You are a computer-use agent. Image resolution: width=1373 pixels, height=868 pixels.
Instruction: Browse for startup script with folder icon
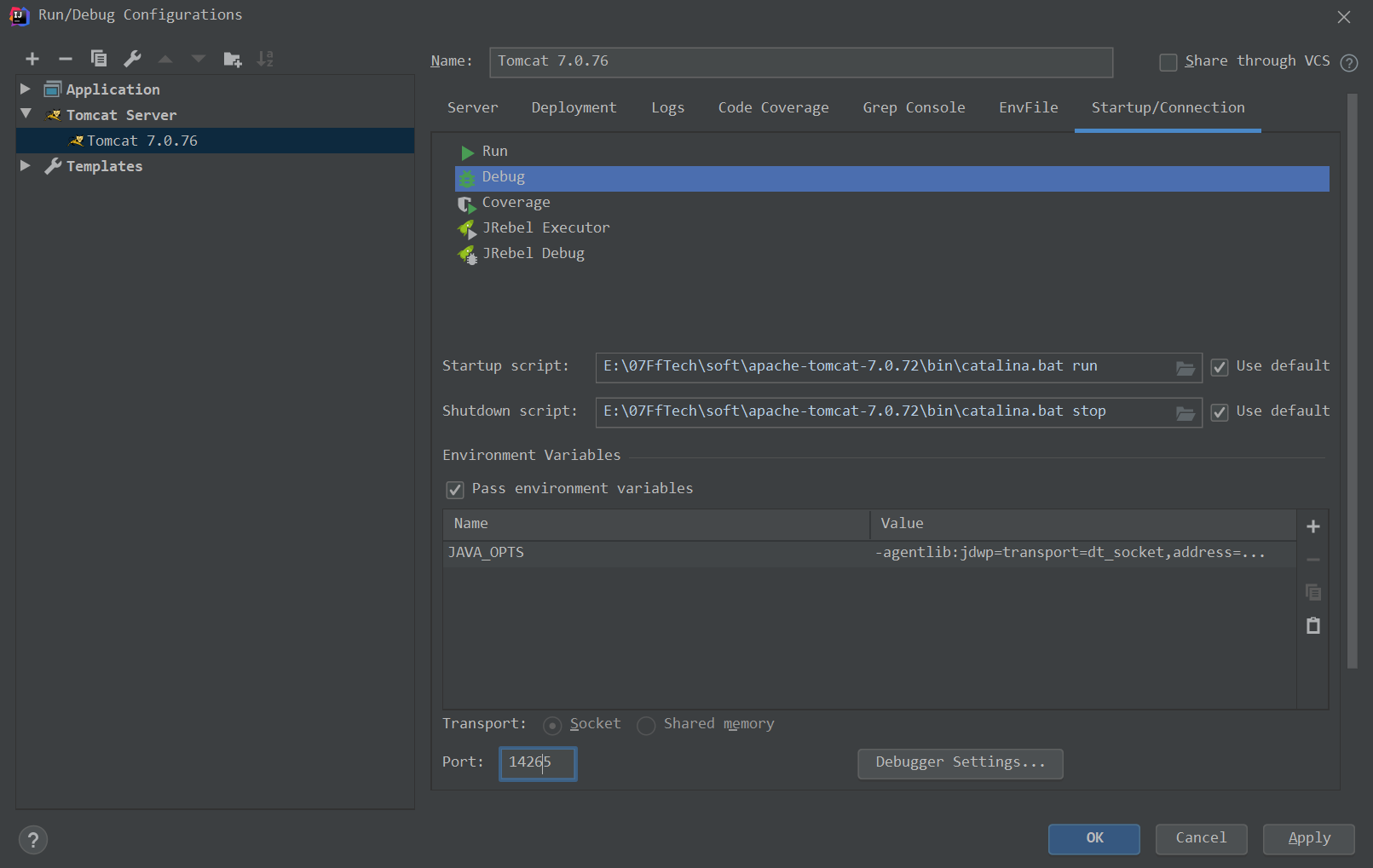[1185, 368]
